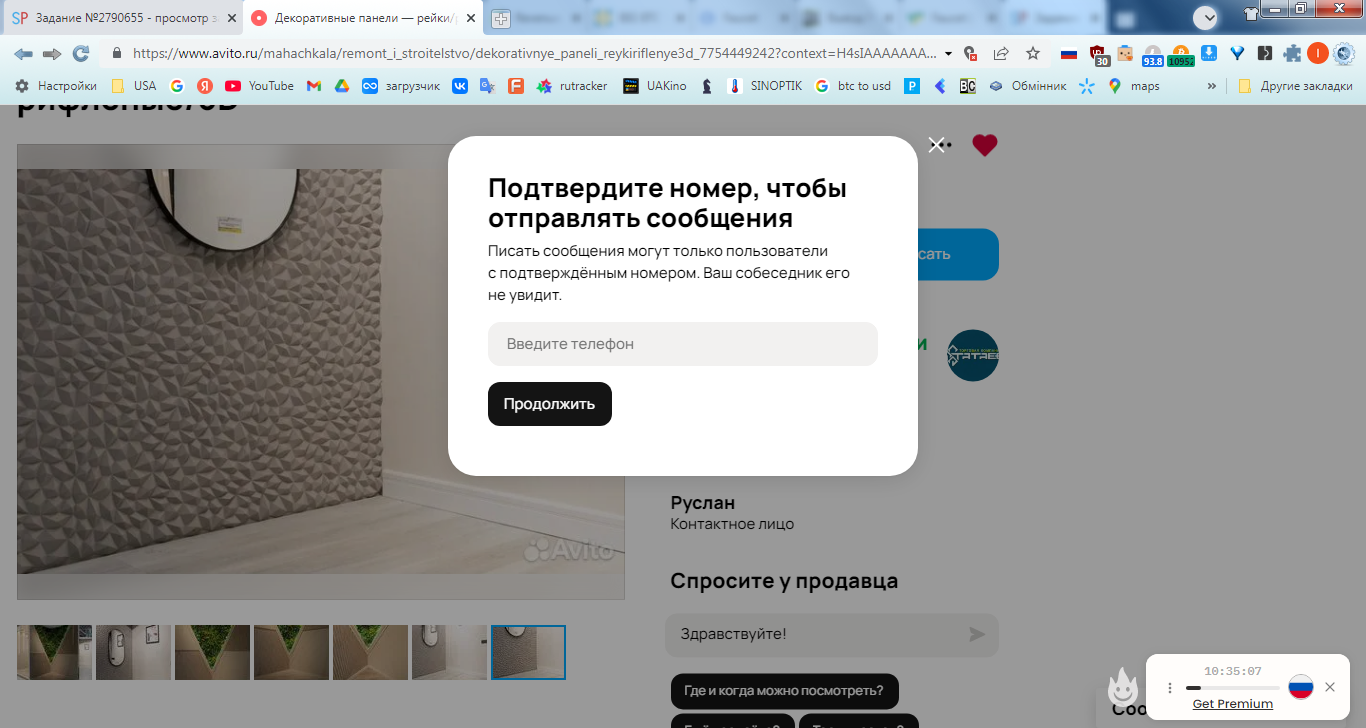
Task: Open the 'maps' bookmark
Action: click(x=1134, y=86)
